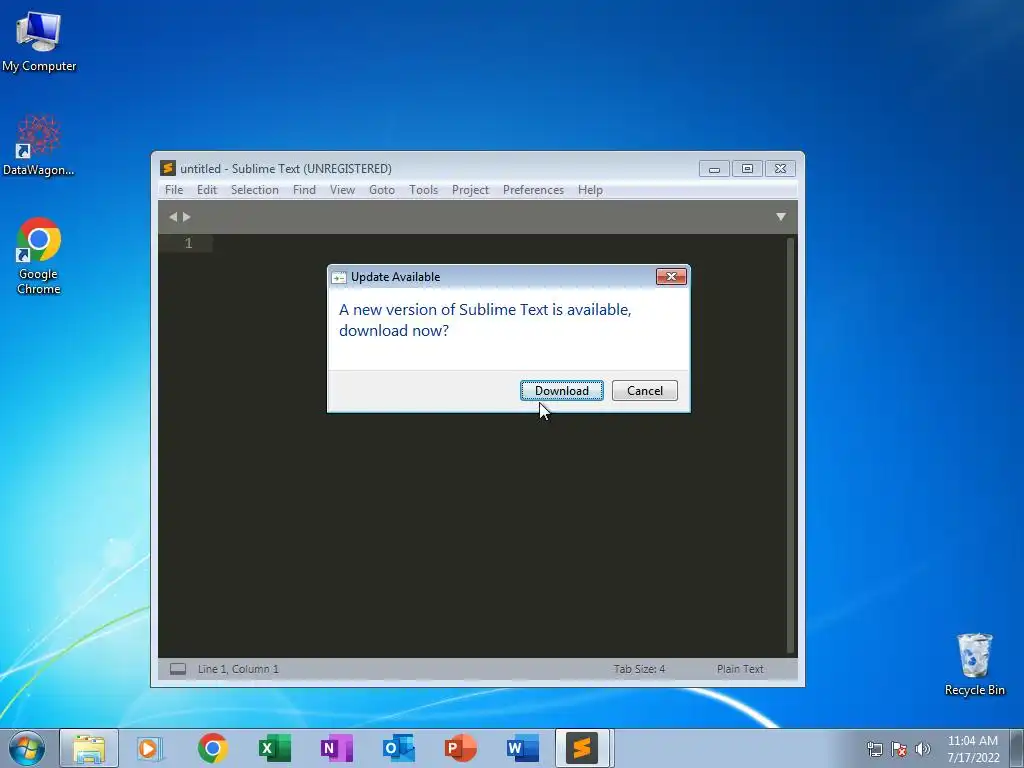The image size is (1024, 768).
Task: Open PowerPoint from the taskbar
Action: pos(460,748)
